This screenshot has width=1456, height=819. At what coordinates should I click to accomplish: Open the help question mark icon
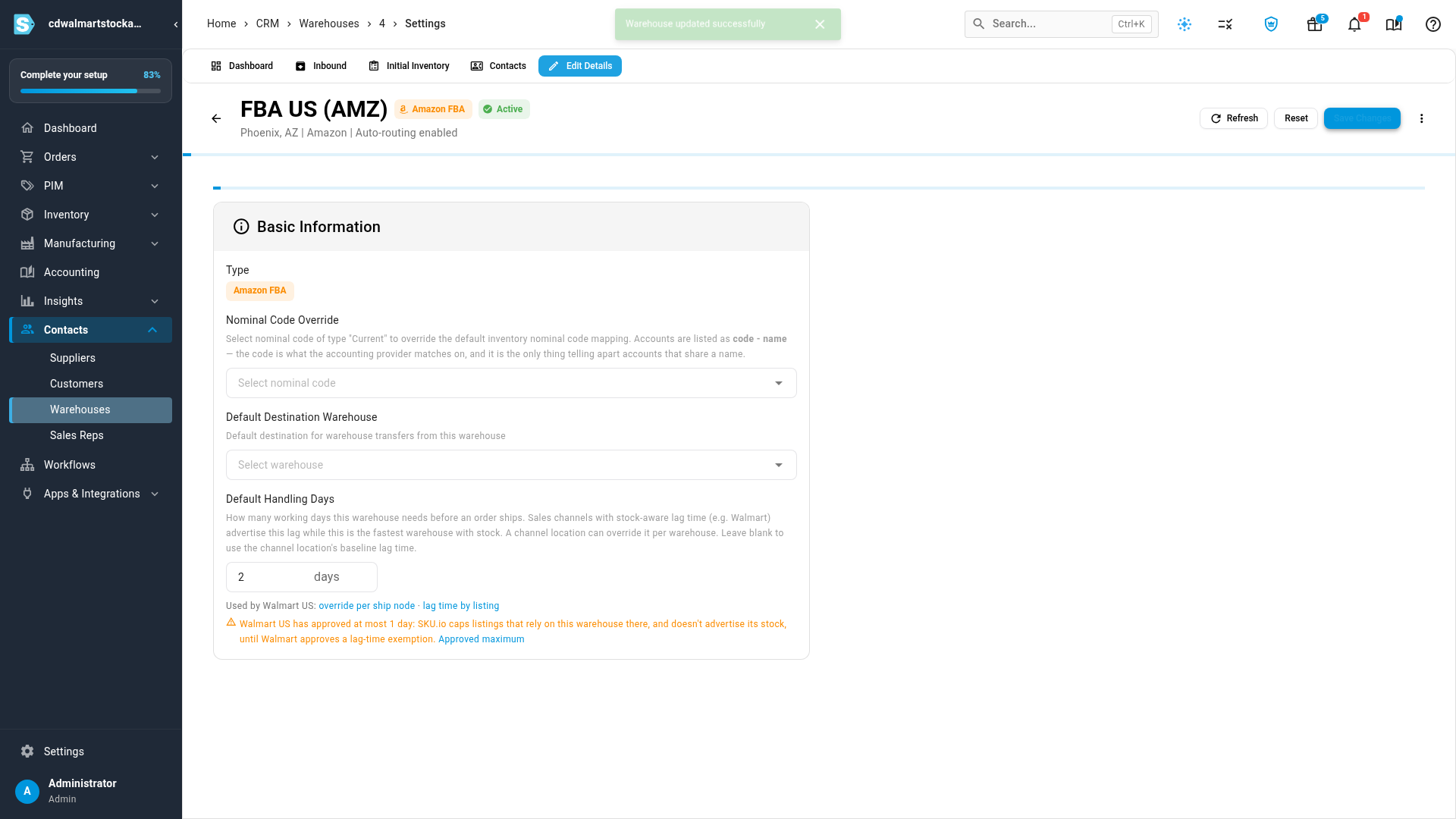[1433, 24]
